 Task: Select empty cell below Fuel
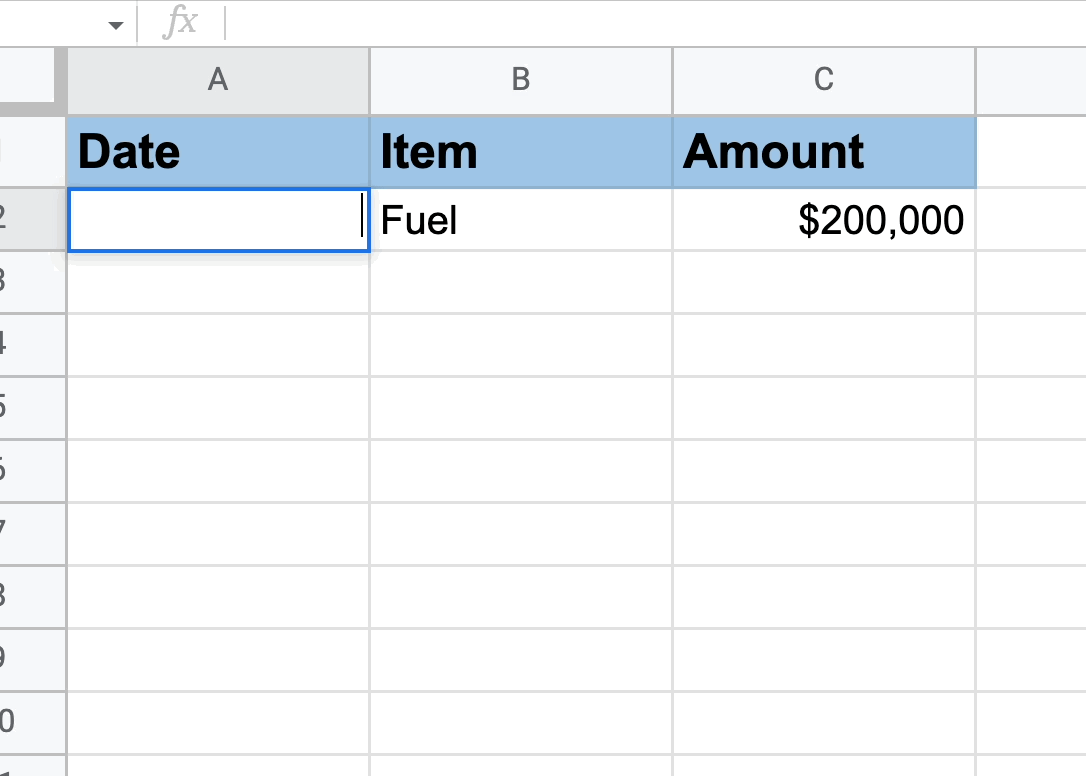point(521,283)
